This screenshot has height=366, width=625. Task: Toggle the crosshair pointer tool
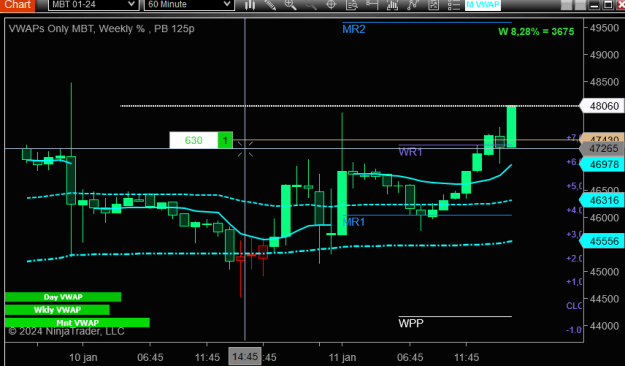331,5
